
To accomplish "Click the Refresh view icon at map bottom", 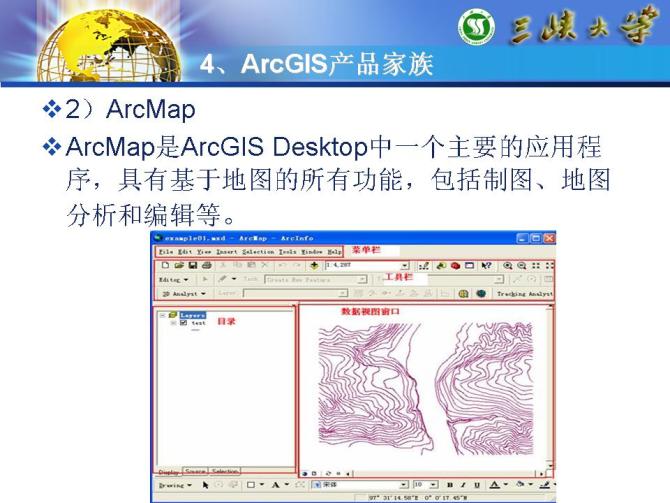I will coord(328,474).
